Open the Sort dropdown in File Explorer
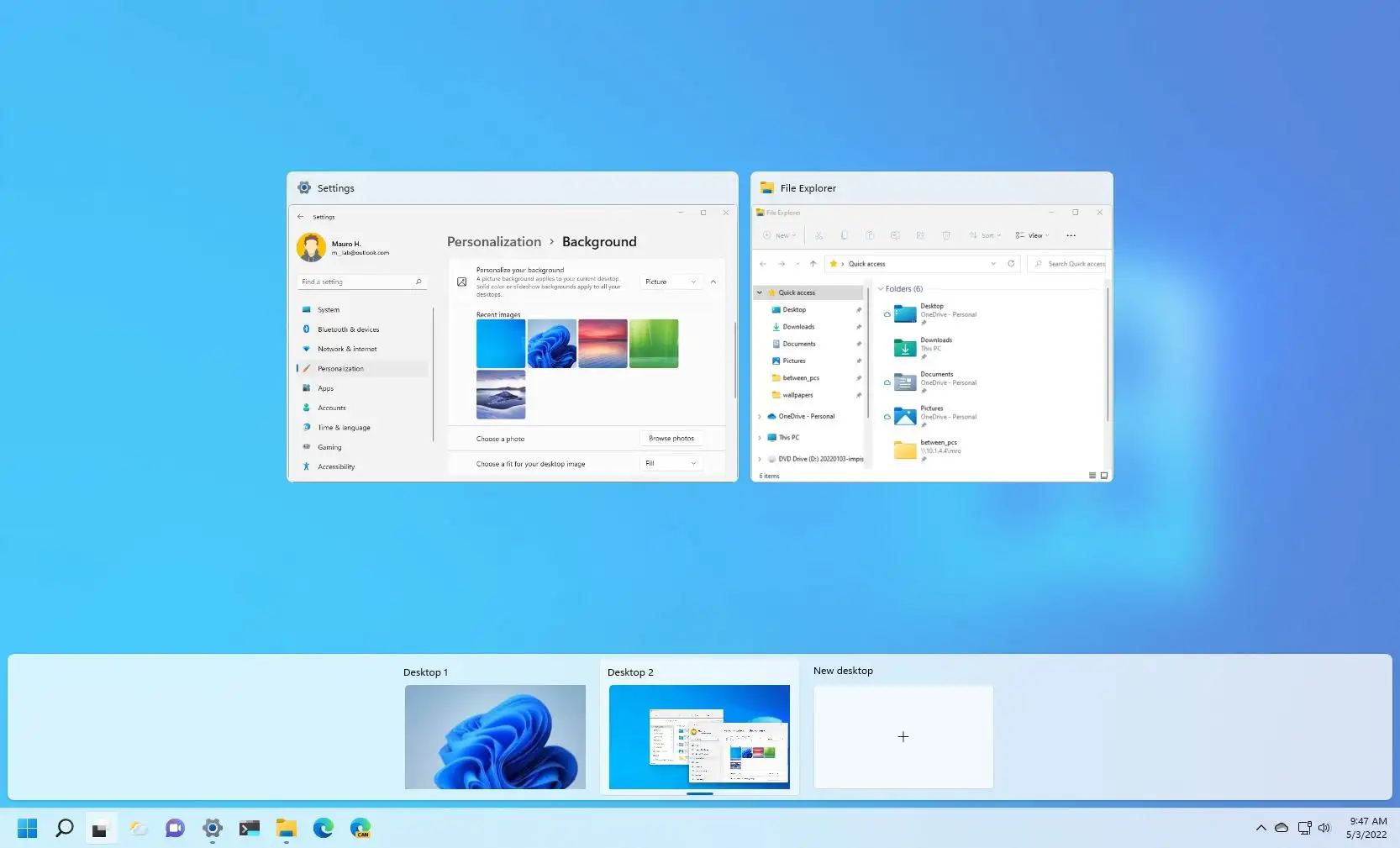1400x848 pixels. tap(985, 235)
